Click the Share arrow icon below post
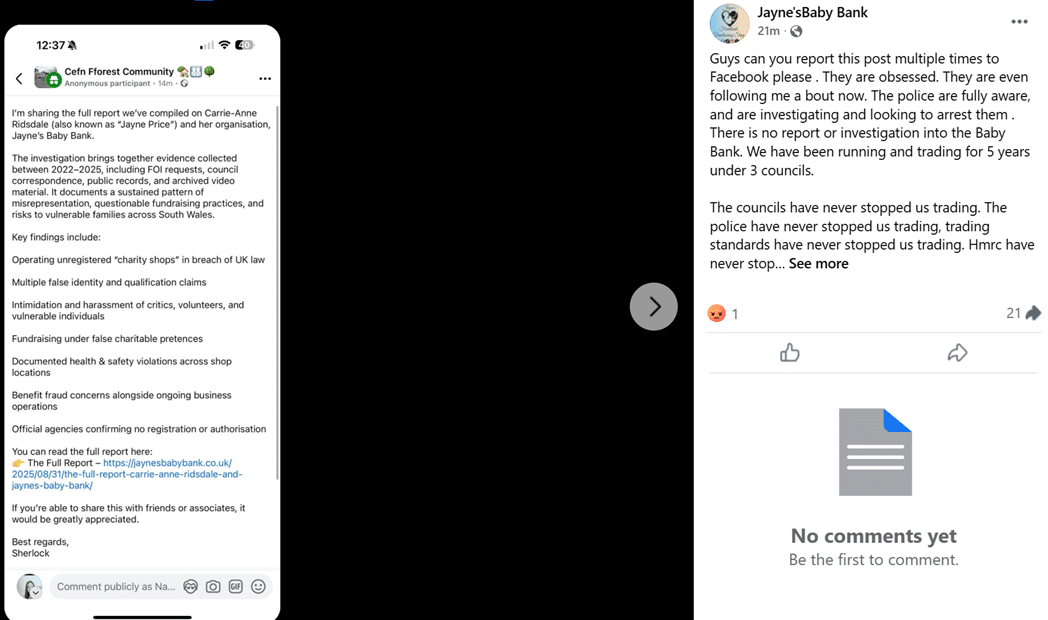The height and width of the screenshot is (620, 1048). pyautogui.click(x=957, y=353)
